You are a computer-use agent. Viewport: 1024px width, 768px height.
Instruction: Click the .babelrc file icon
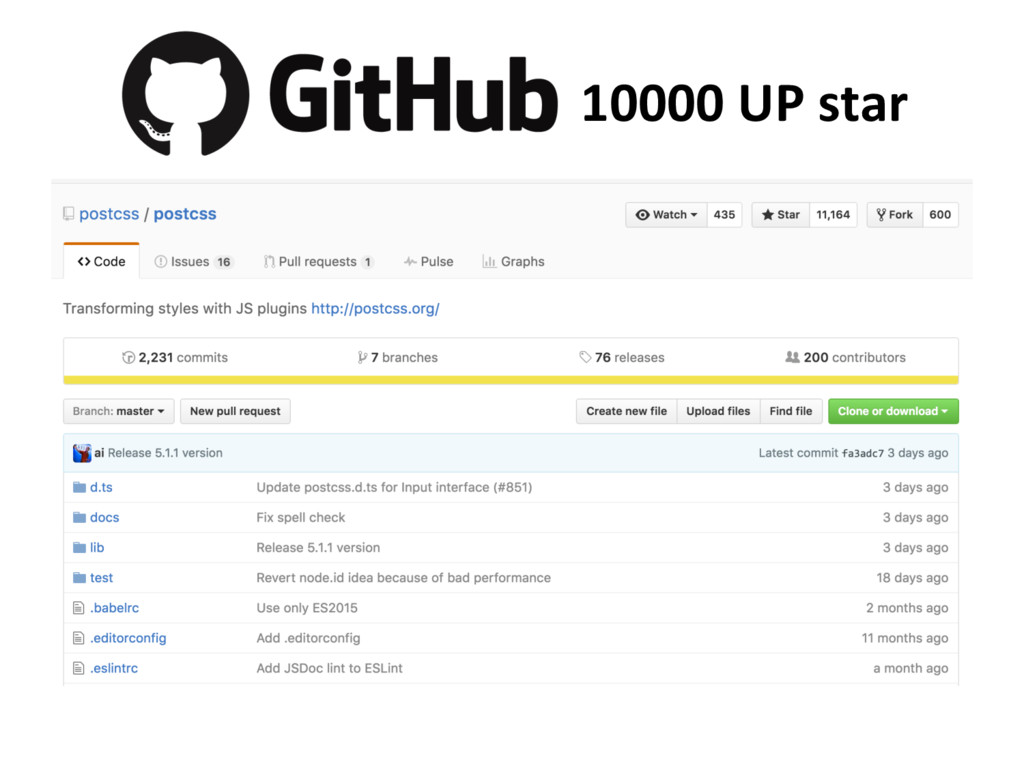tap(78, 608)
